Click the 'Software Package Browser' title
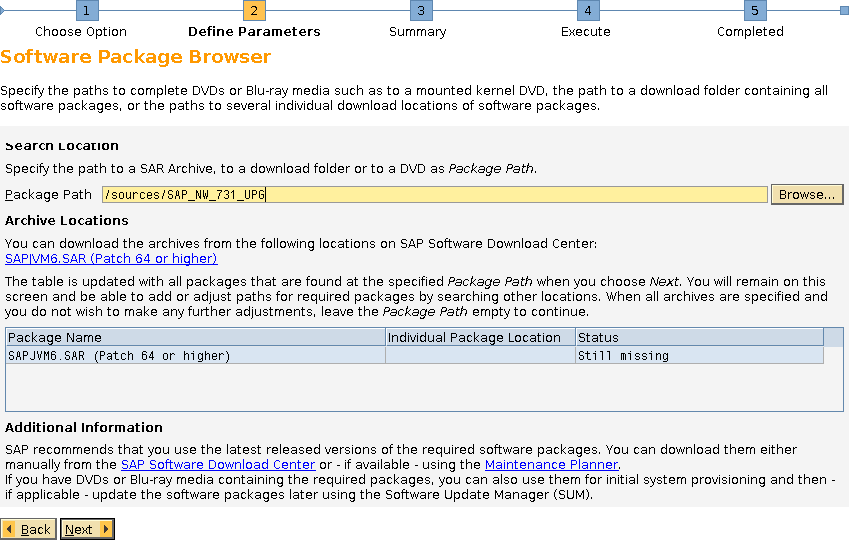The image size is (849, 540). 135,57
